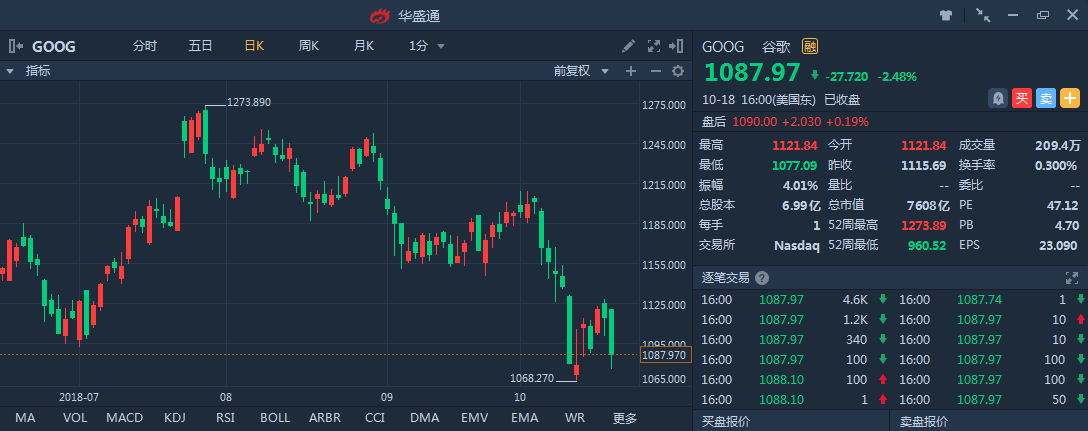This screenshot has height=431, width=1088.
Task: Set price alert bell icon
Action: (998, 99)
